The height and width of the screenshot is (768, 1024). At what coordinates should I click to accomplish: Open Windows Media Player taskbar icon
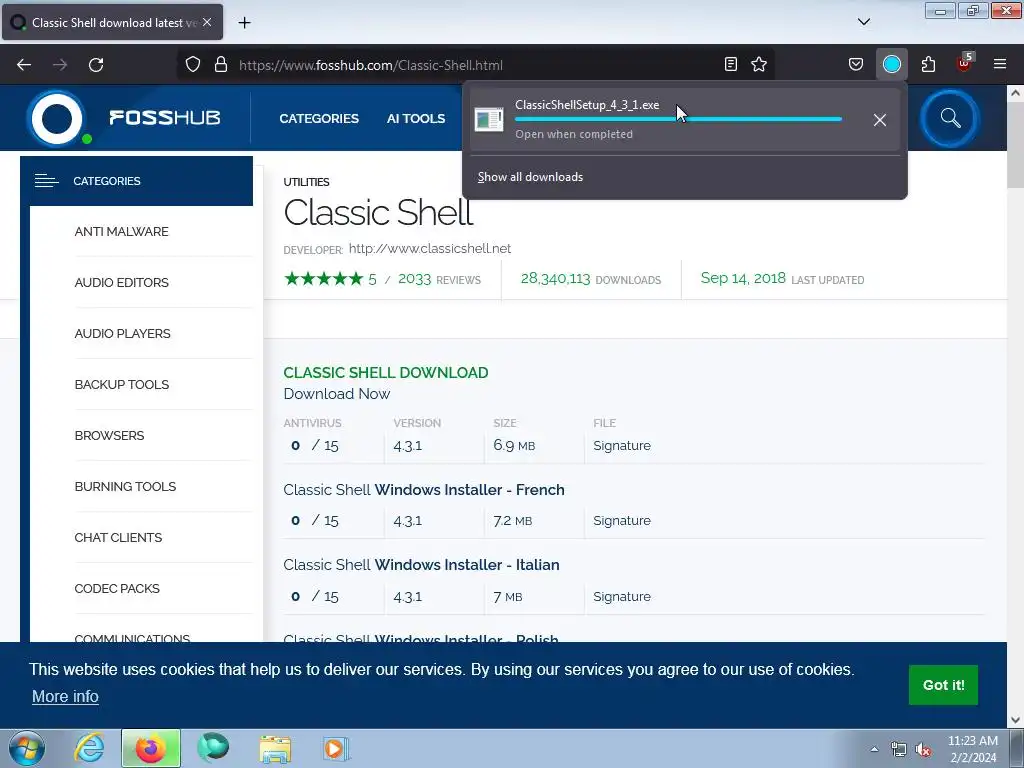pos(336,748)
